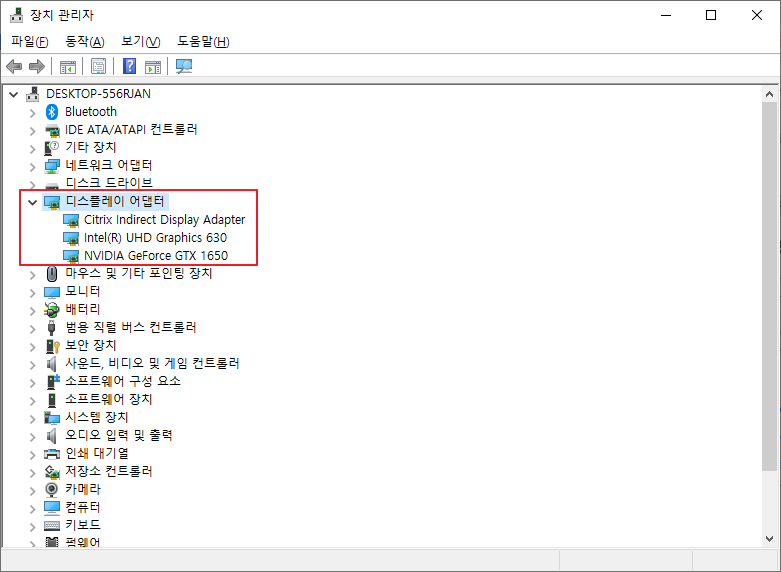Click the 디스플레이 어댑터 category icon
Screen dimensions: 781x572
(x=52, y=202)
